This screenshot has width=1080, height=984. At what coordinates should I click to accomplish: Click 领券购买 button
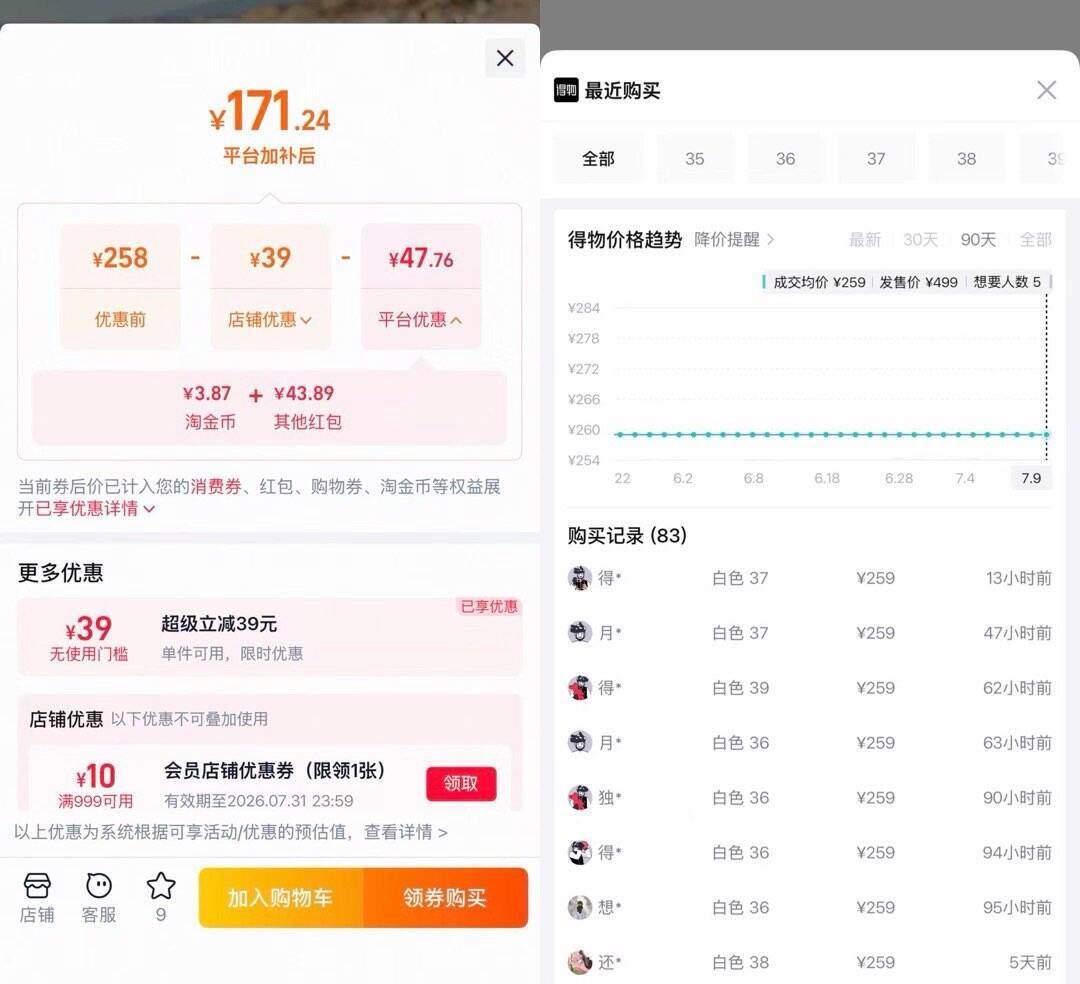[x=445, y=898]
